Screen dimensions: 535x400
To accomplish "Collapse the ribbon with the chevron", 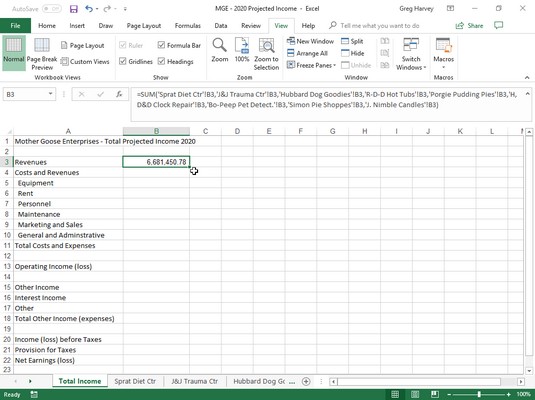I will (x=527, y=78).
